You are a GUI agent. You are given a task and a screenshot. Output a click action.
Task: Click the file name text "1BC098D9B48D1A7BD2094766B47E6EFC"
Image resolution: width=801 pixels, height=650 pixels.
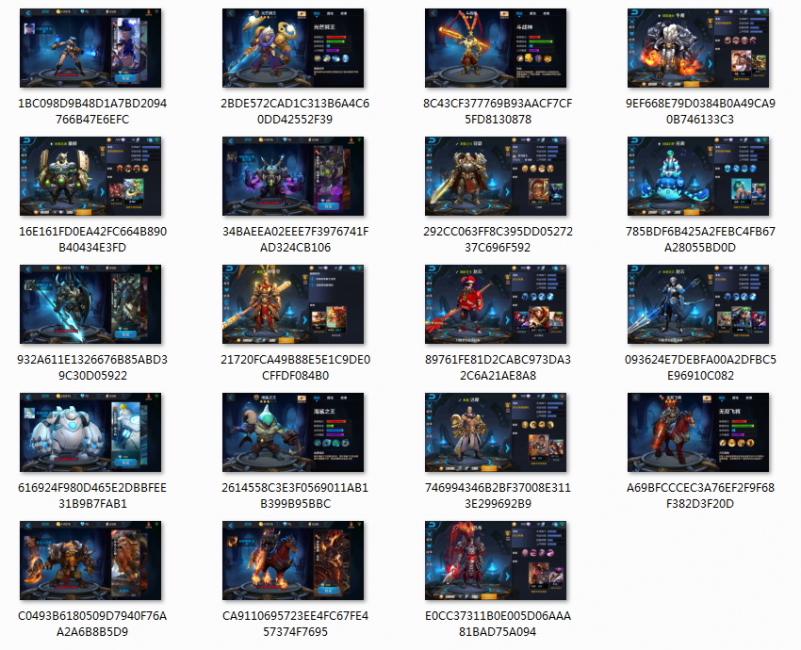click(x=92, y=111)
